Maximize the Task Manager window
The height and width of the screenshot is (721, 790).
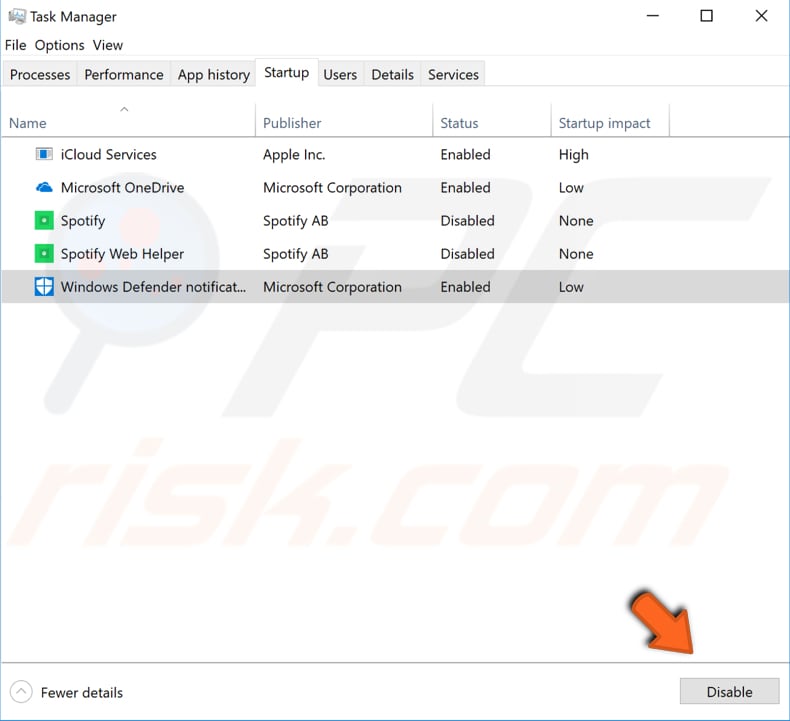click(x=706, y=16)
